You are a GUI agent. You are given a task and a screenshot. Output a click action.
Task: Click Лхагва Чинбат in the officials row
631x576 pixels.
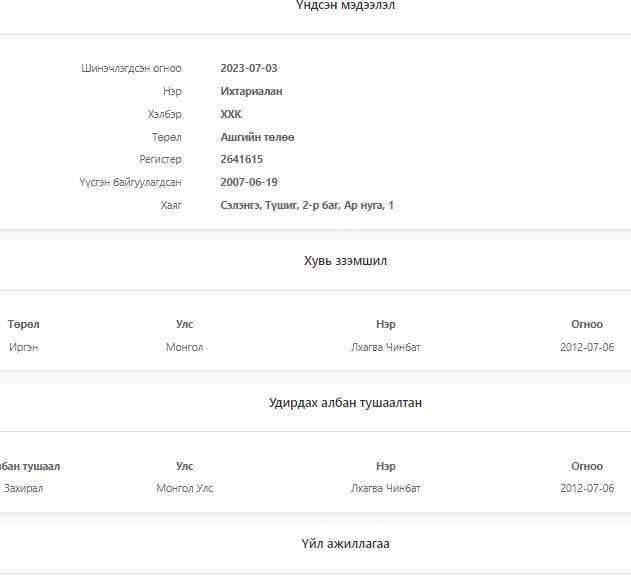click(x=385, y=488)
